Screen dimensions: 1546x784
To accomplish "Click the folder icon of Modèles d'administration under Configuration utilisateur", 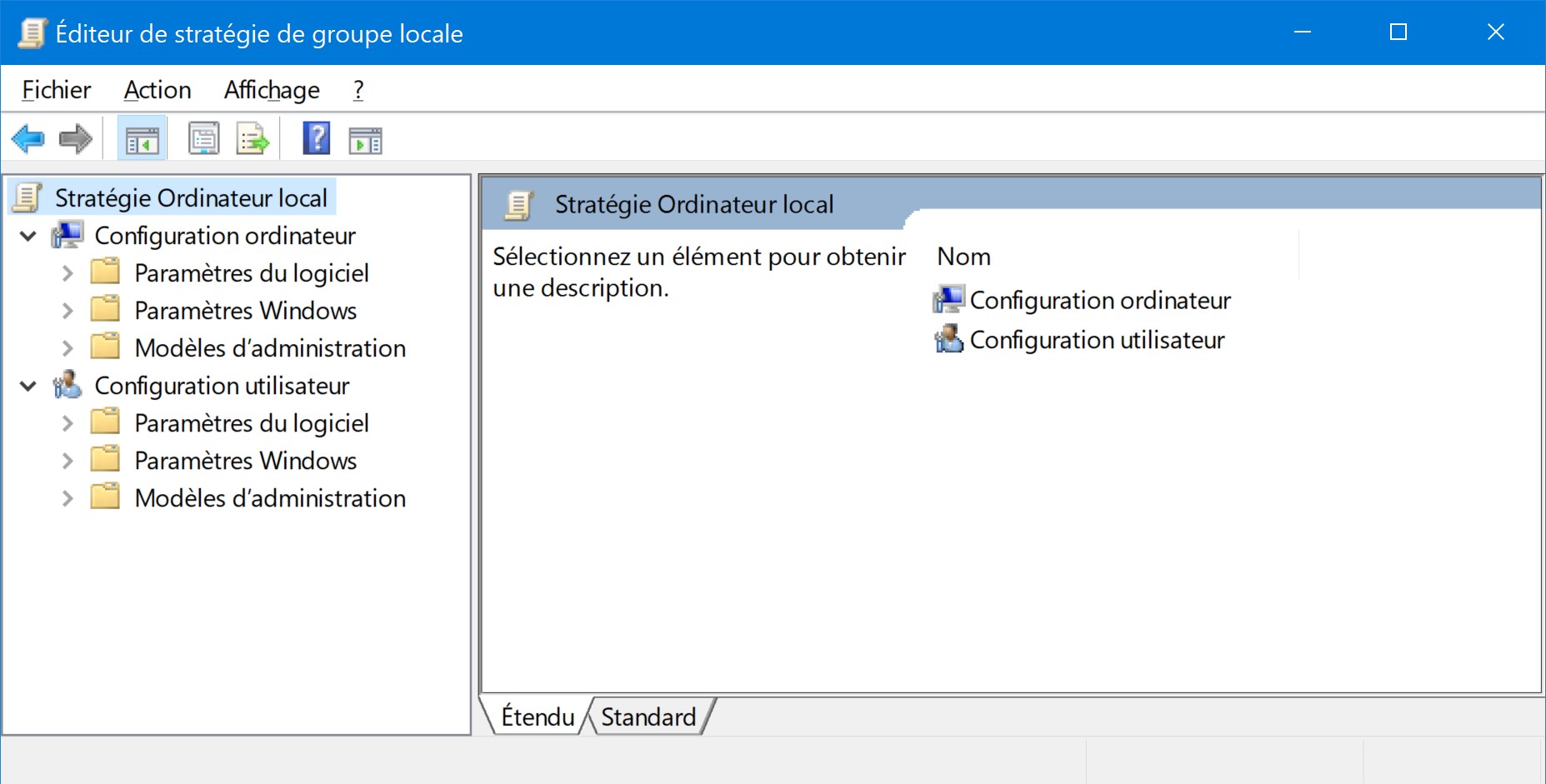I will [x=105, y=497].
